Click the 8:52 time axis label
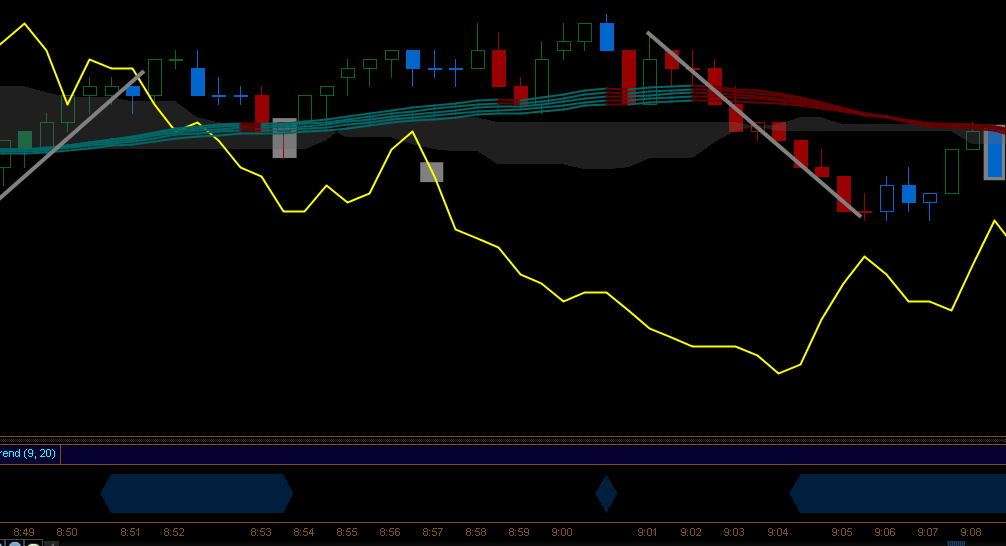 point(174,532)
